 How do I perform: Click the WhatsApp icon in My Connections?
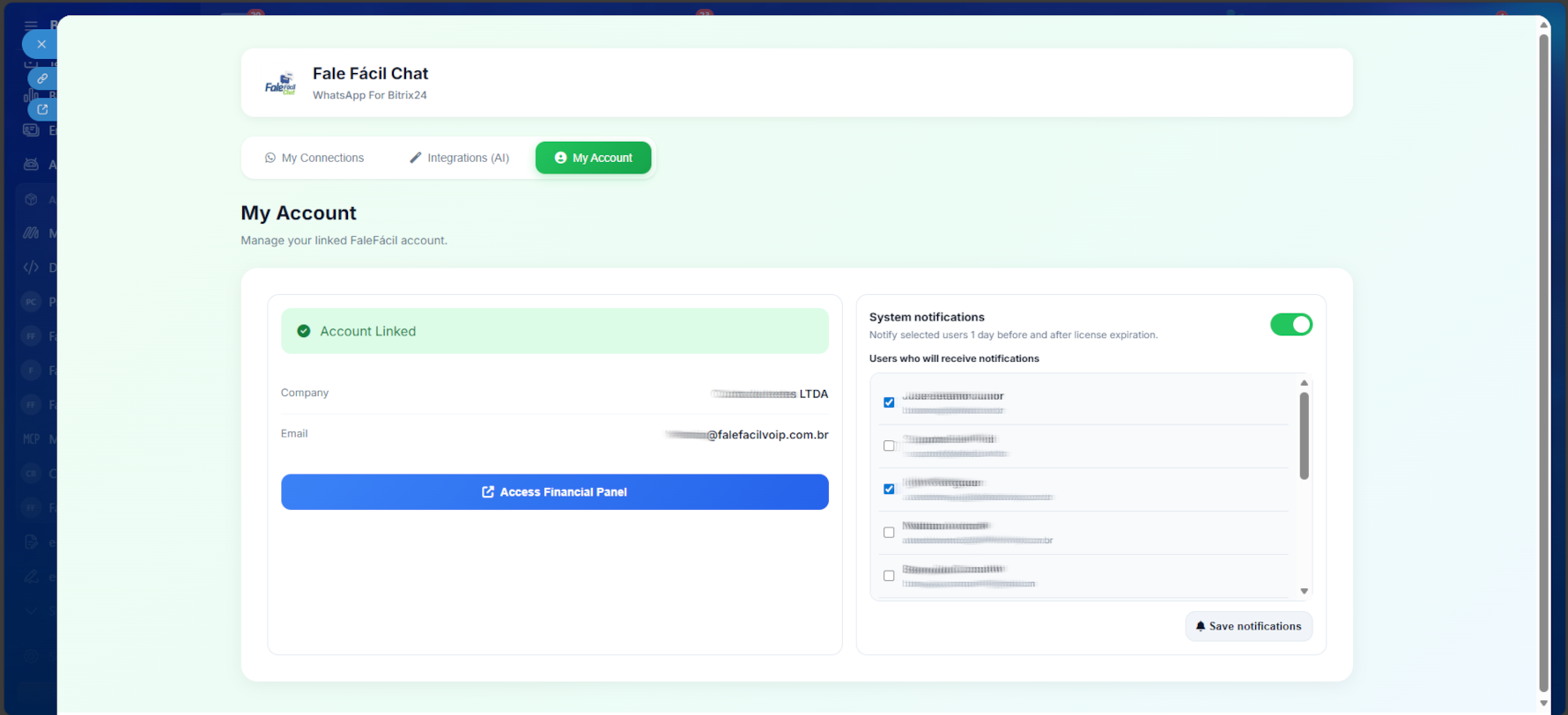pos(270,158)
